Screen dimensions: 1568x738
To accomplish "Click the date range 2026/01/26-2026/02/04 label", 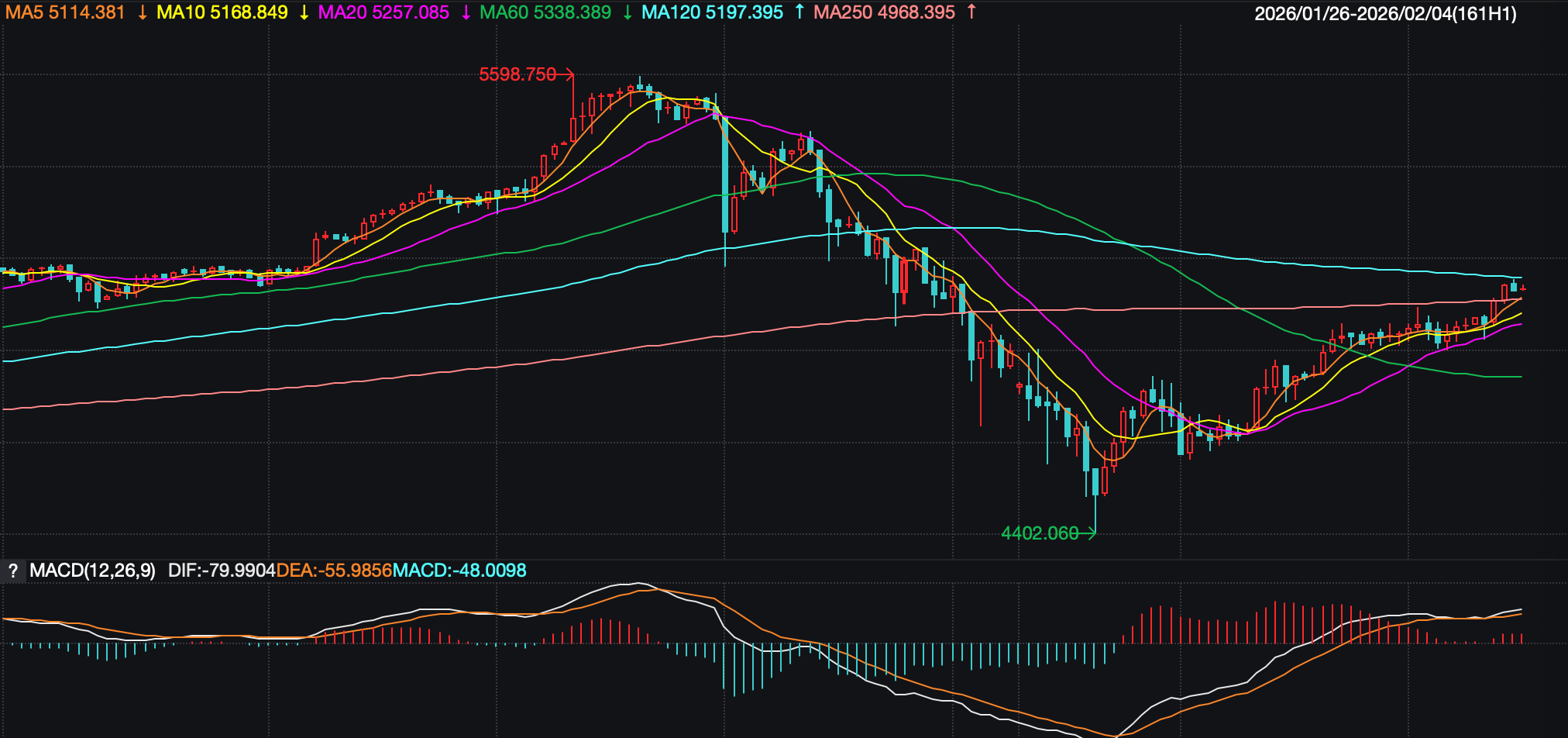I will point(1385,14).
